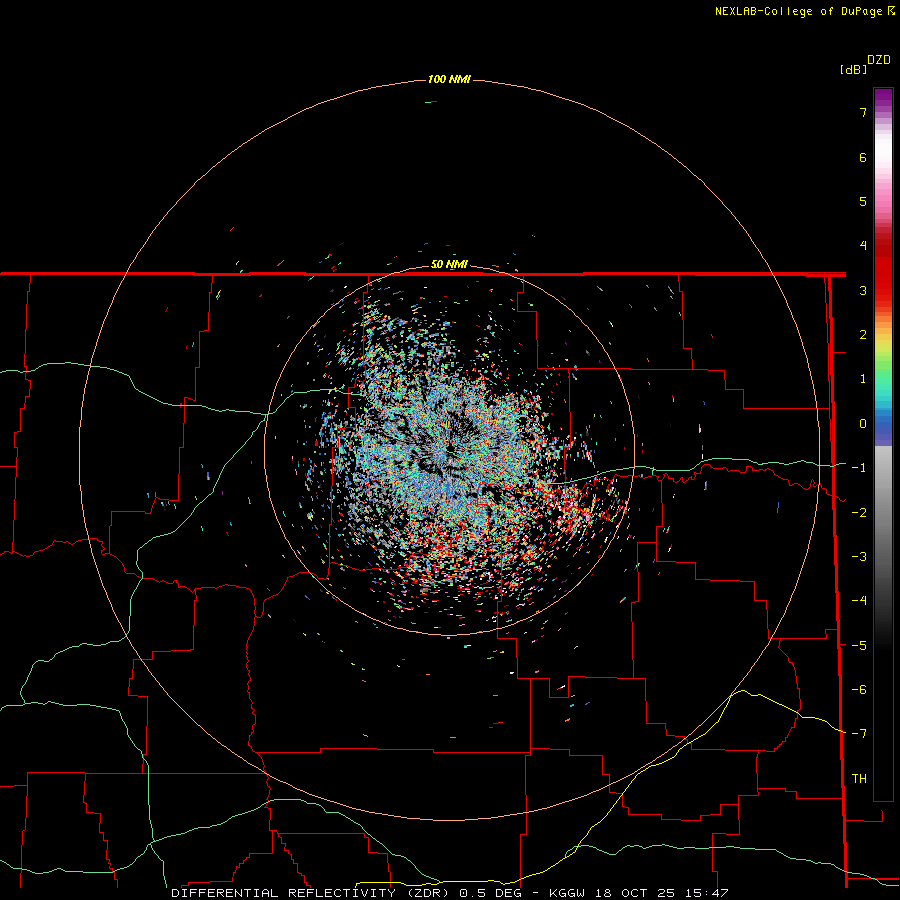The width and height of the screenshot is (900, 900).
Task: Click the -4 value on the color scale
Action: tap(859, 602)
